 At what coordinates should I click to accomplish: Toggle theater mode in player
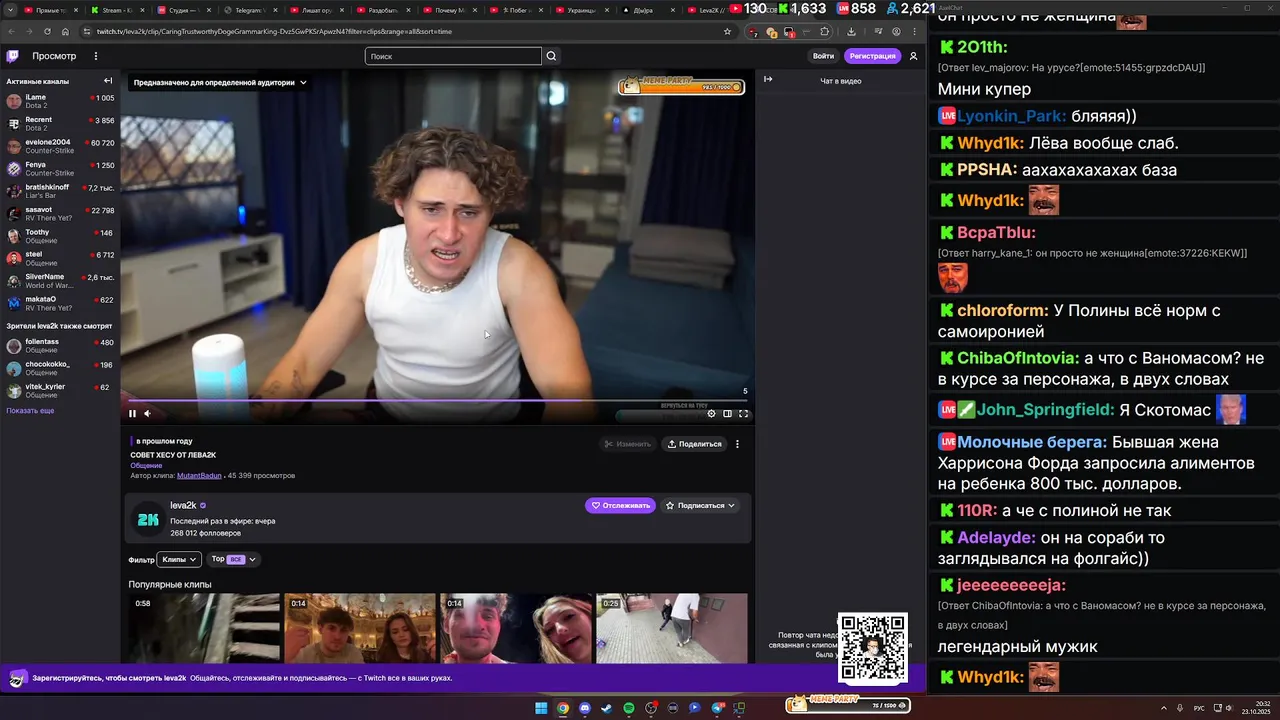point(727,413)
